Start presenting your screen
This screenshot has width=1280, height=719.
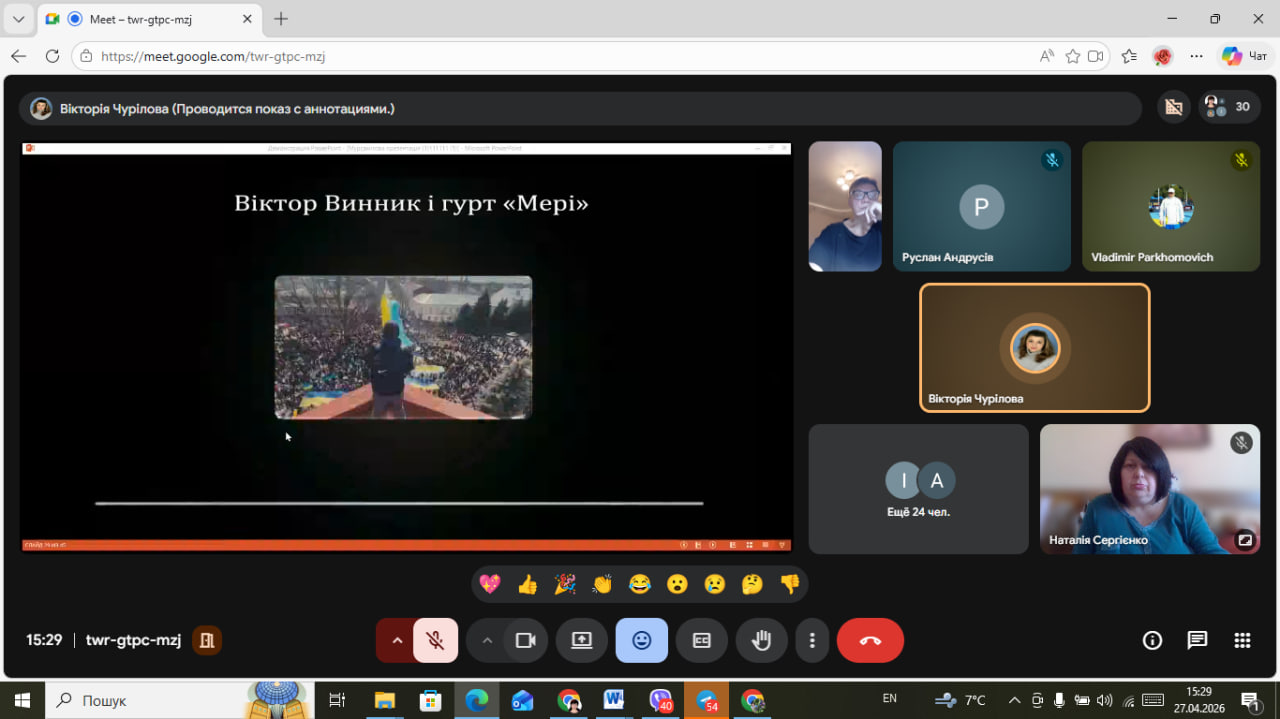582,641
